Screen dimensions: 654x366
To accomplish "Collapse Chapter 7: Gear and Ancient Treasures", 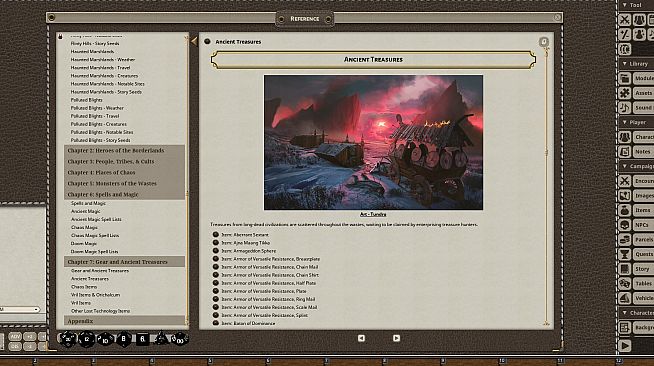I will 124,262.
